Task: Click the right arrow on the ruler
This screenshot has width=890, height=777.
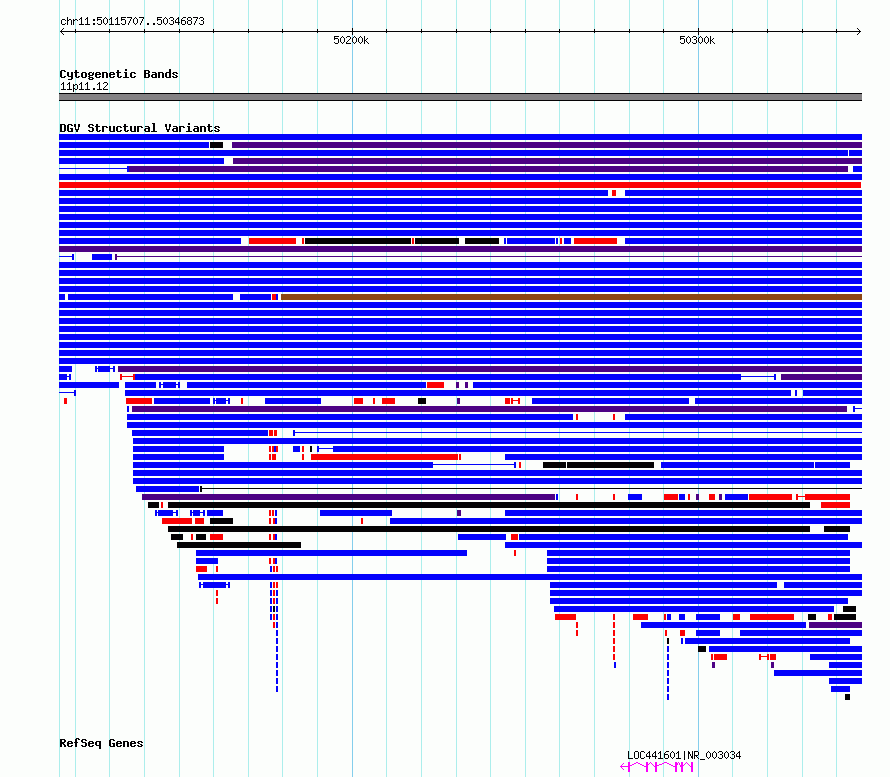Action: point(859,31)
